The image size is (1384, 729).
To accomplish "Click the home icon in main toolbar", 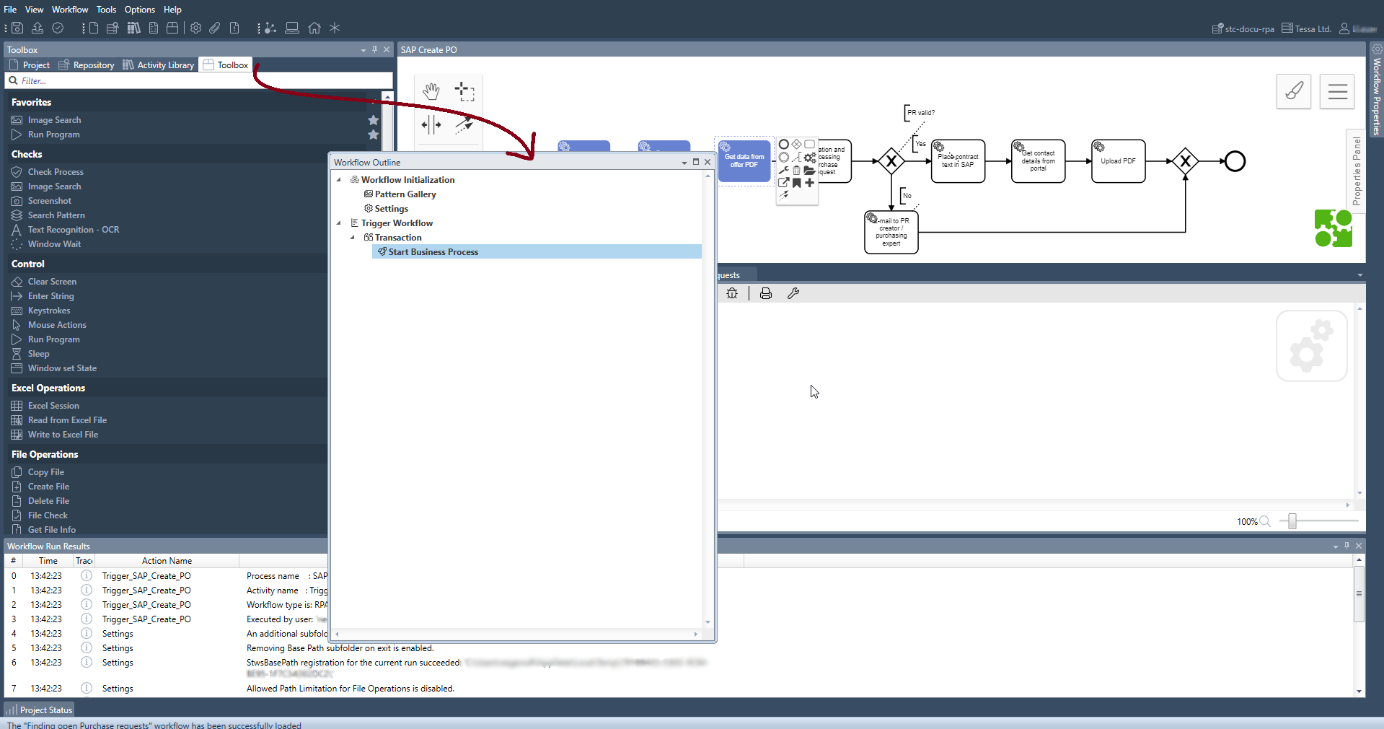I will [314, 28].
